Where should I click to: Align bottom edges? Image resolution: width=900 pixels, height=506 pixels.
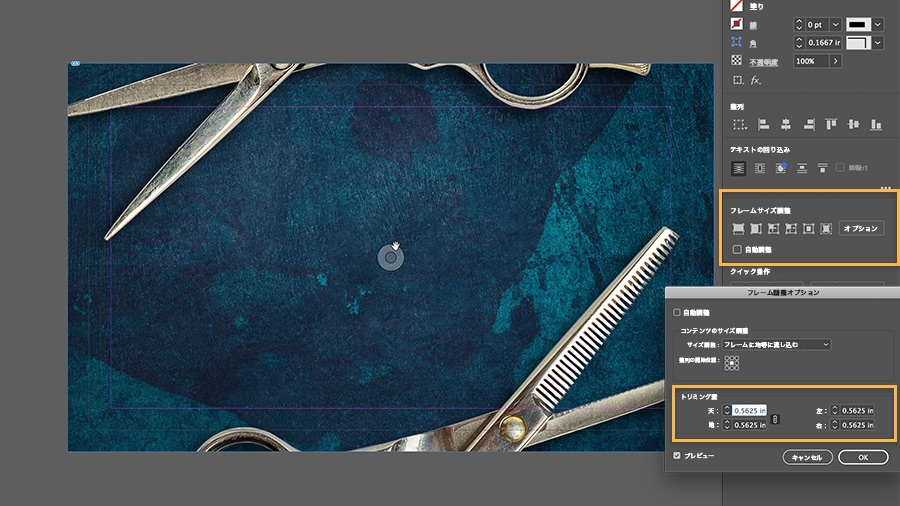point(876,124)
